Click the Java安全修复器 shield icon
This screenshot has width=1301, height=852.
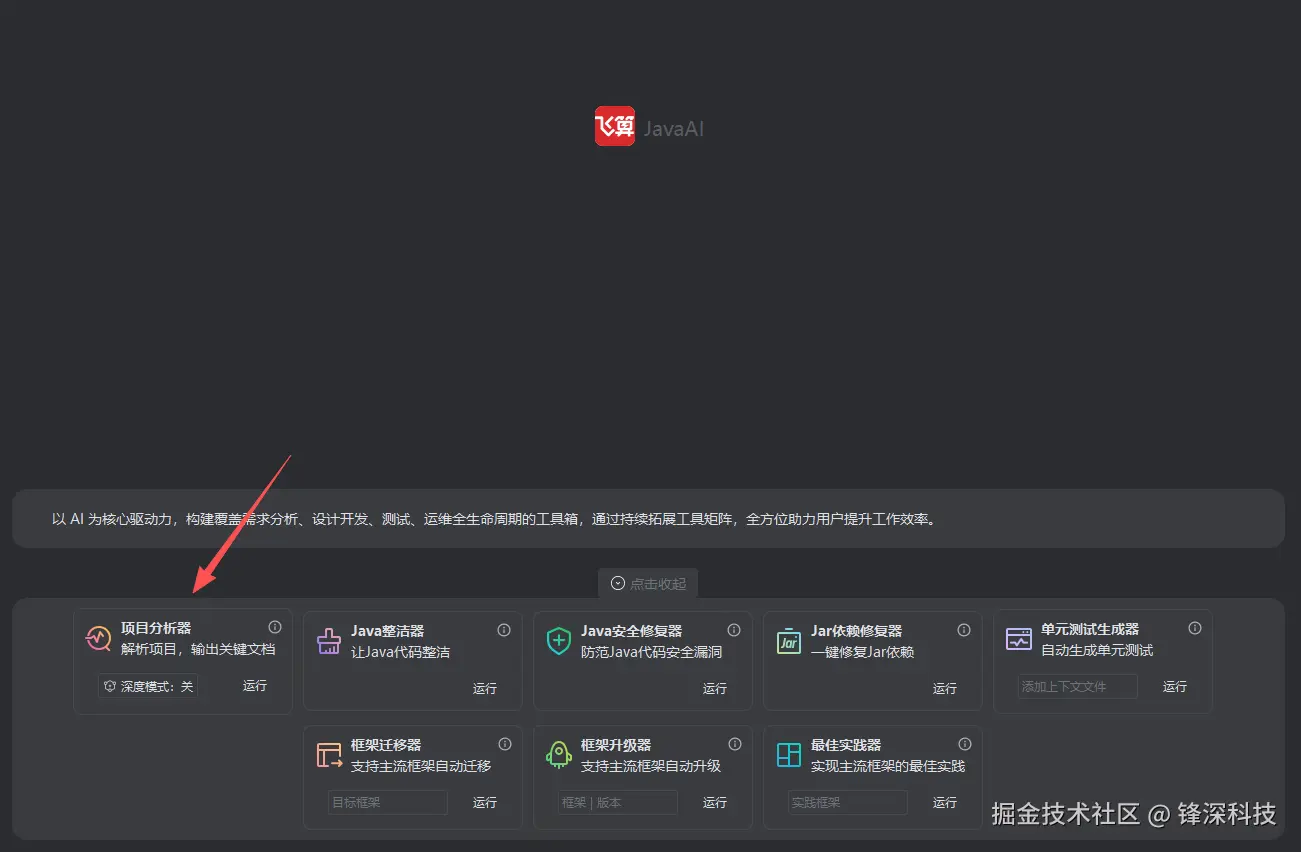559,641
